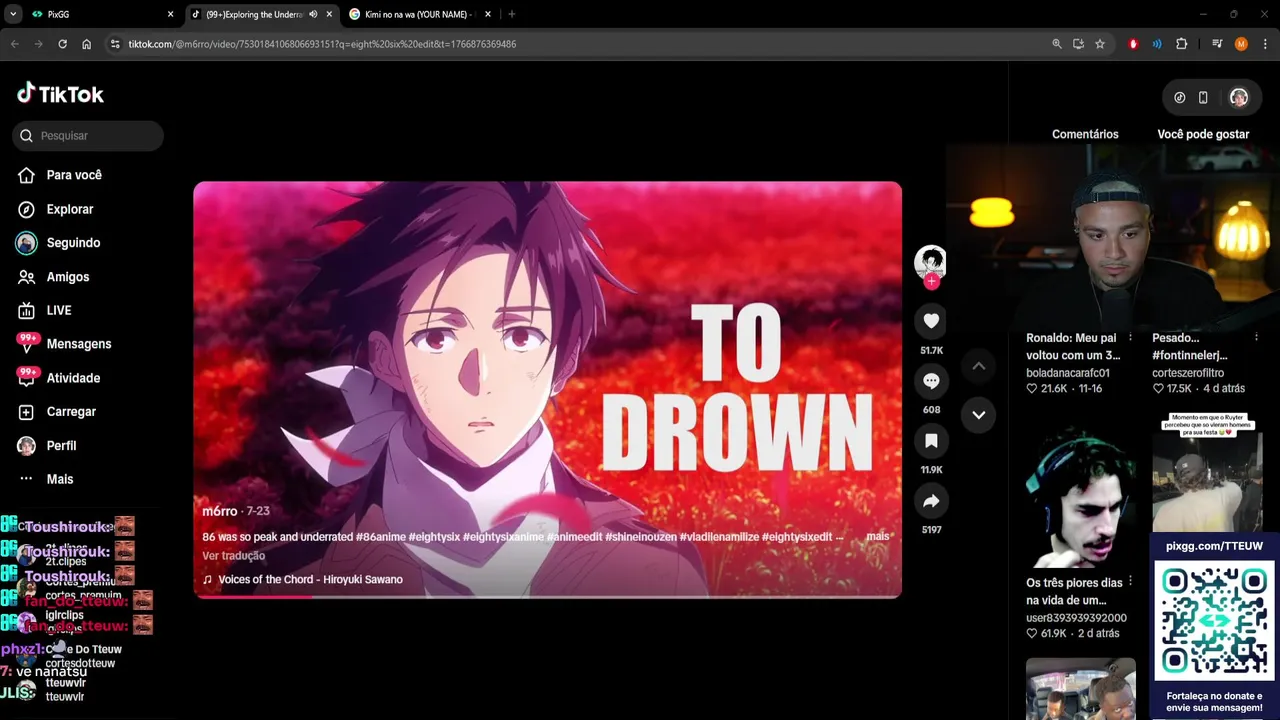Open the mórro username link
Screen dimensions: 1280x720
(220, 511)
